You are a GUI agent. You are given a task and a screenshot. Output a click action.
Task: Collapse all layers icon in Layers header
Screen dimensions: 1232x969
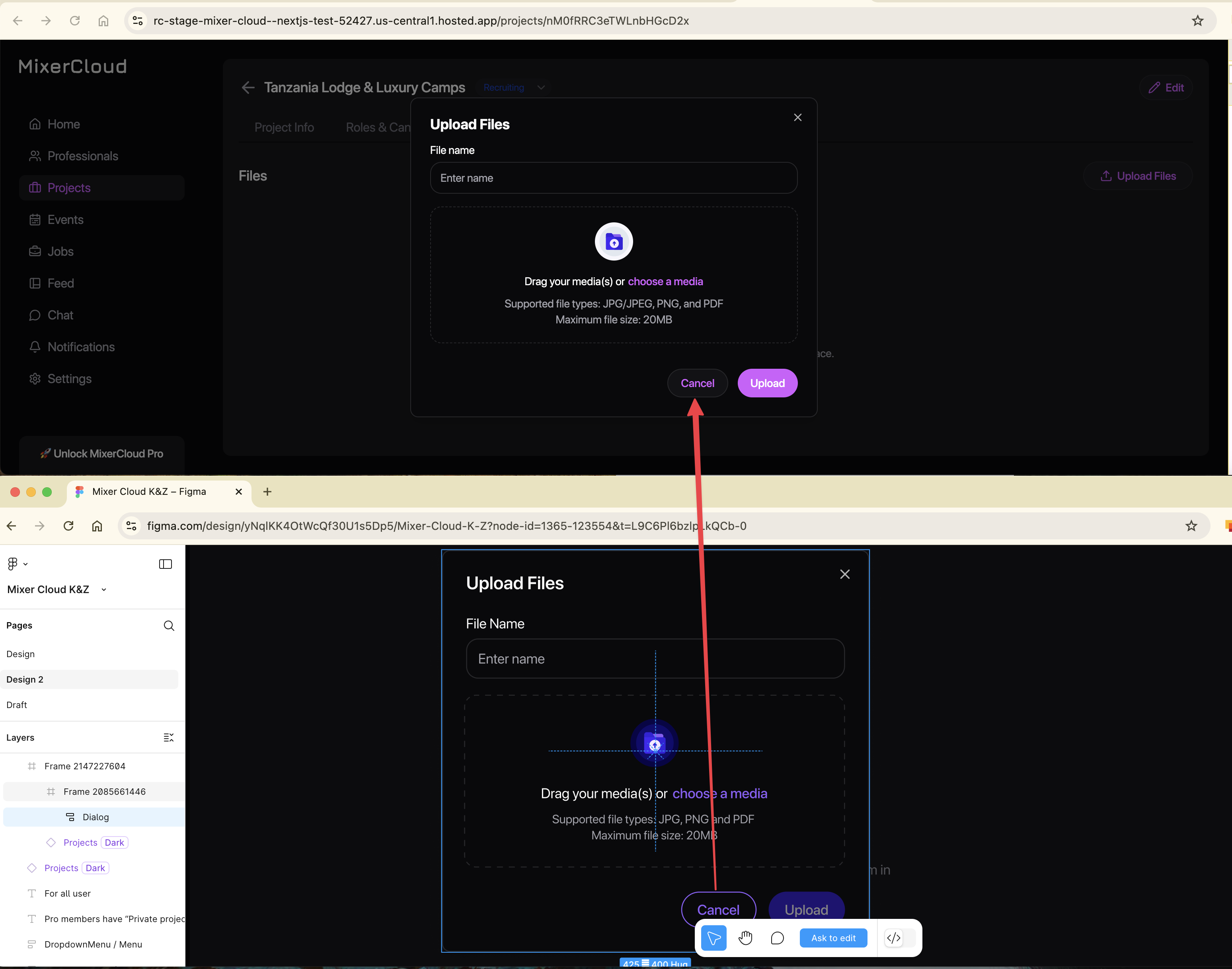pyautogui.click(x=169, y=737)
